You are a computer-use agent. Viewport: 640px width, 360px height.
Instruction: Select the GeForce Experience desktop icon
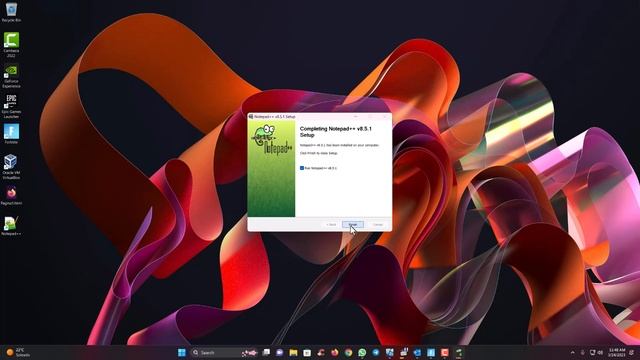click(x=11, y=76)
